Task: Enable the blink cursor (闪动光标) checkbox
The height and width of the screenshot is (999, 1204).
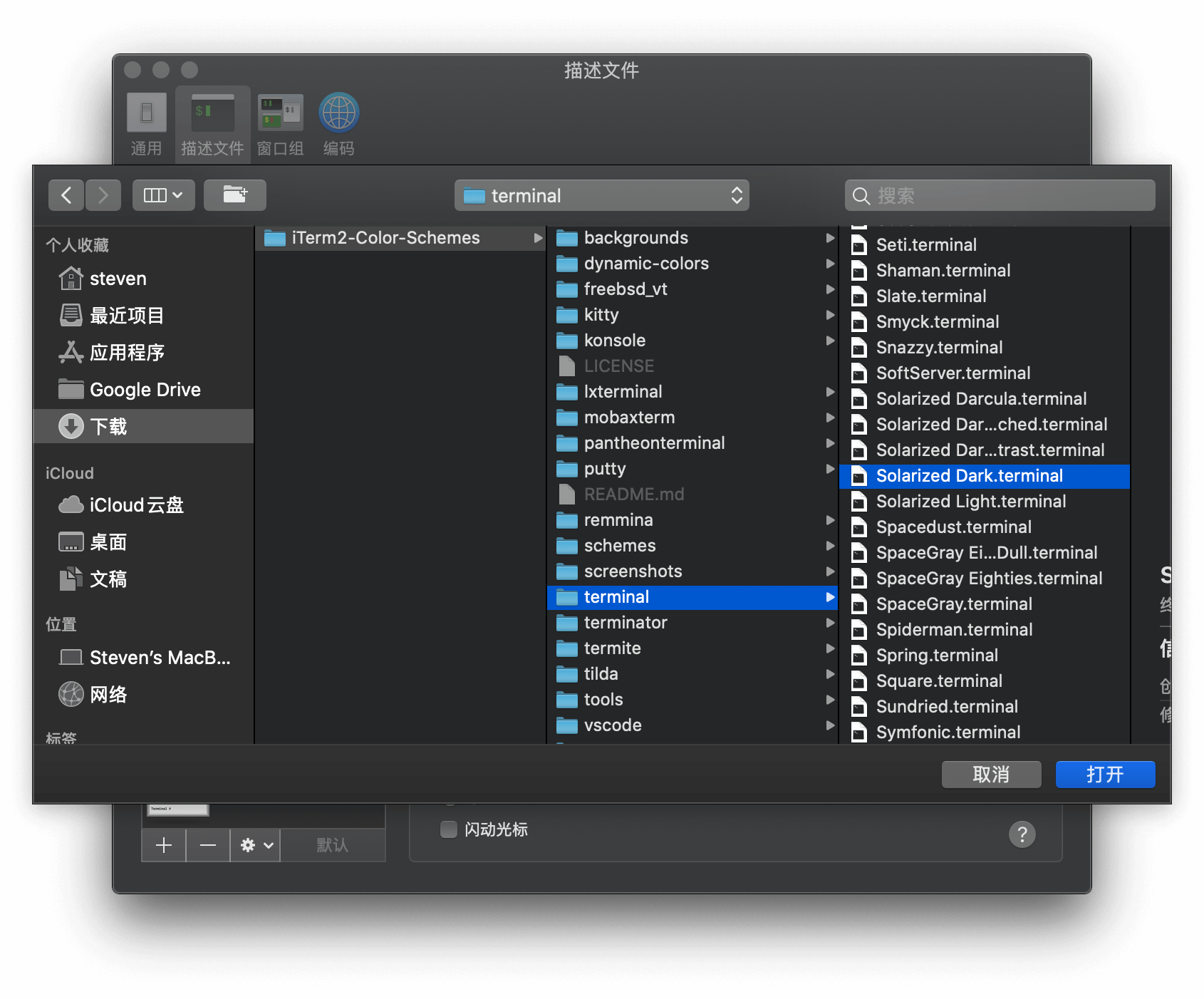Action: [449, 829]
